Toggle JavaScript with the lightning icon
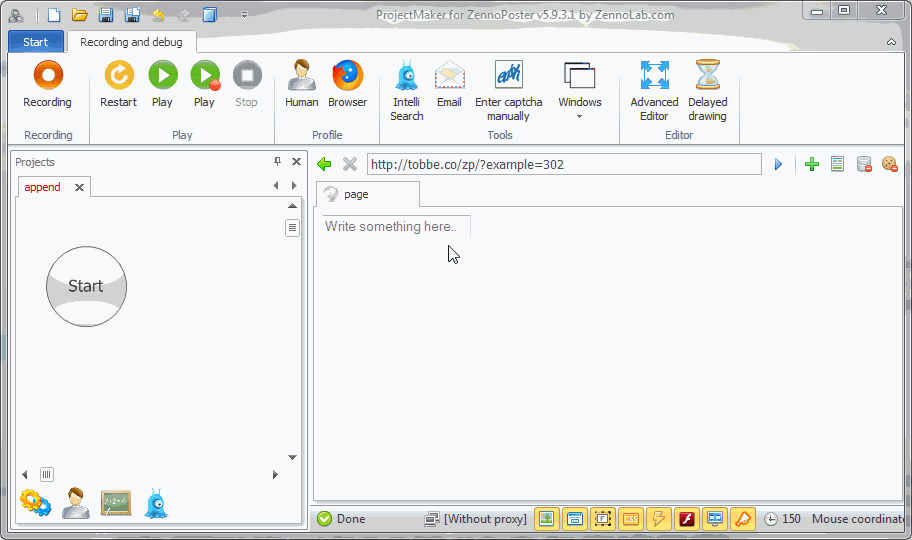912x540 pixels. coord(658,518)
